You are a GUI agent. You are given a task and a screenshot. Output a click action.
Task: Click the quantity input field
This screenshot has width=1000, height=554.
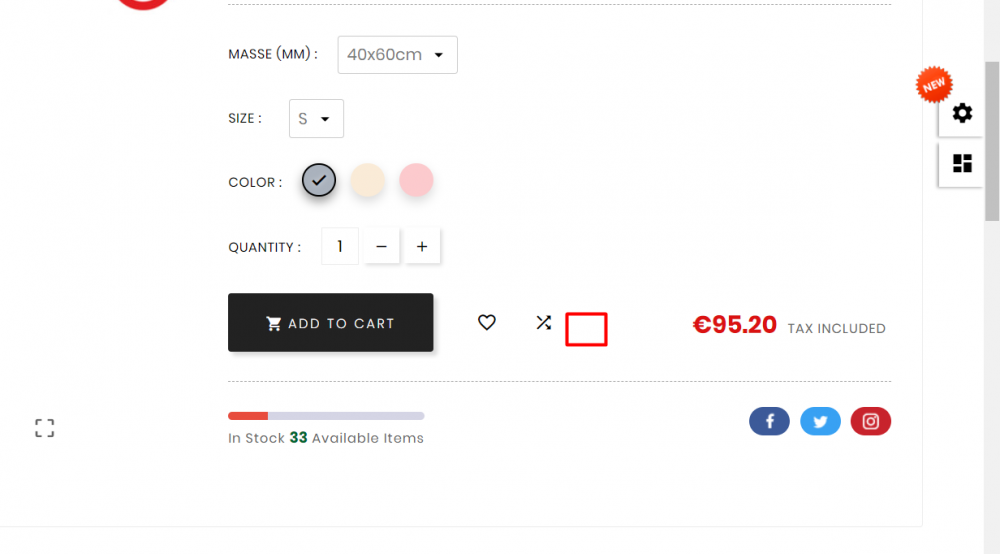340,246
